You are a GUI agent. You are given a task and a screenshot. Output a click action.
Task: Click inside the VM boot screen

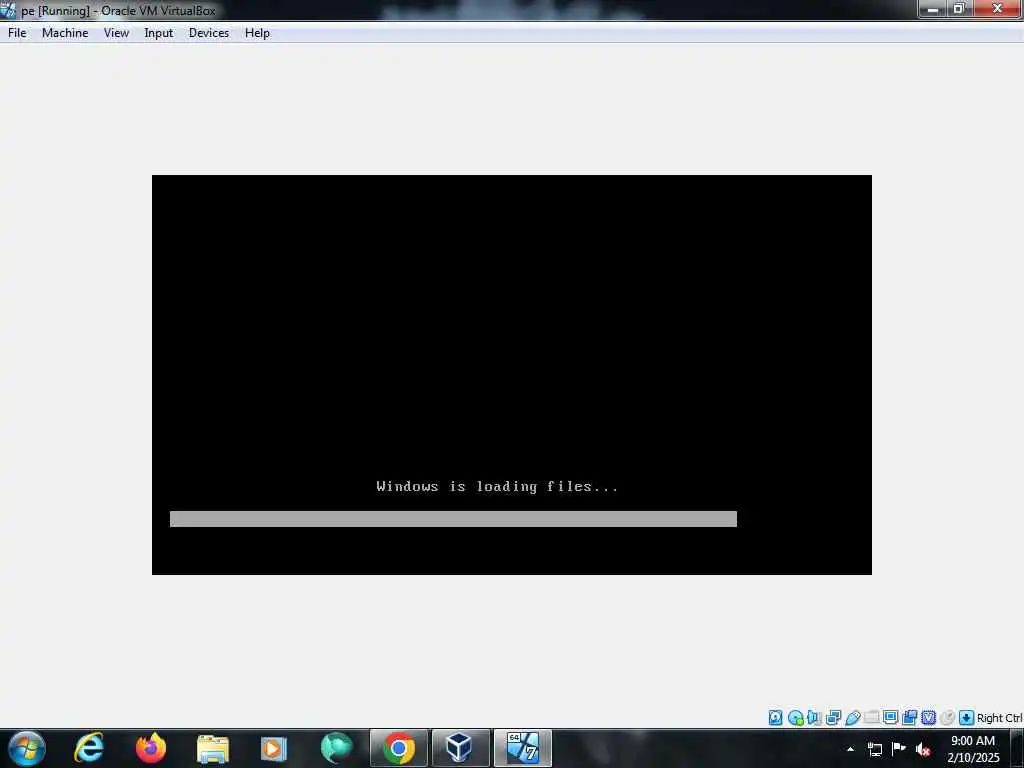(x=511, y=375)
